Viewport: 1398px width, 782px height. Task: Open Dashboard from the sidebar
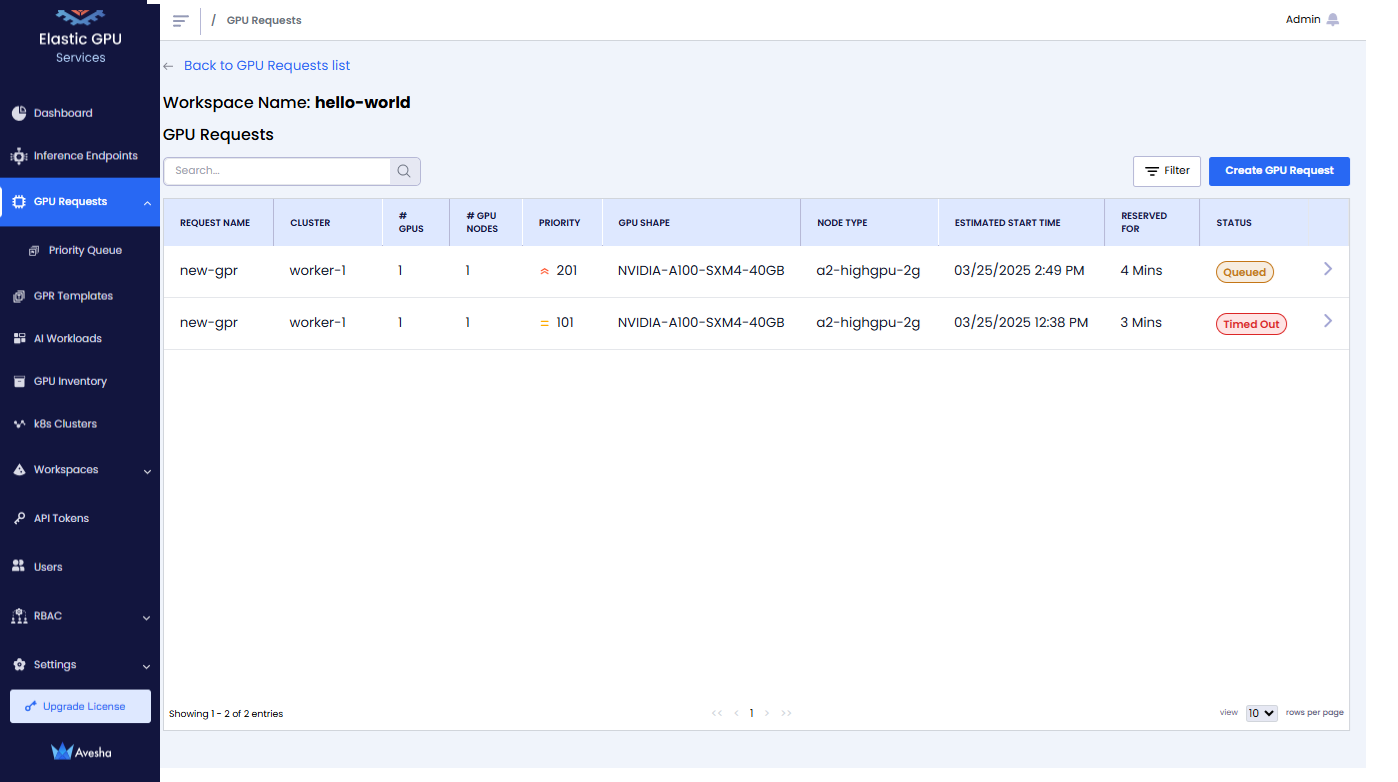62,113
